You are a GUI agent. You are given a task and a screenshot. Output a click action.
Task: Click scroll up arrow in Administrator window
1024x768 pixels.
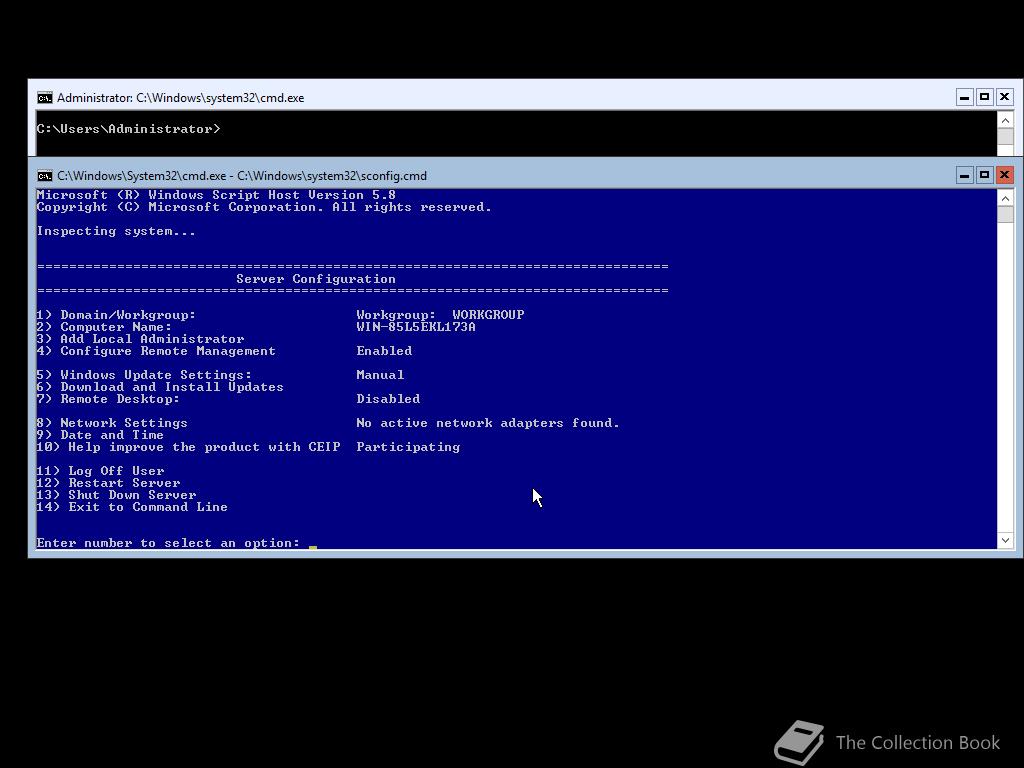(1005, 120)
